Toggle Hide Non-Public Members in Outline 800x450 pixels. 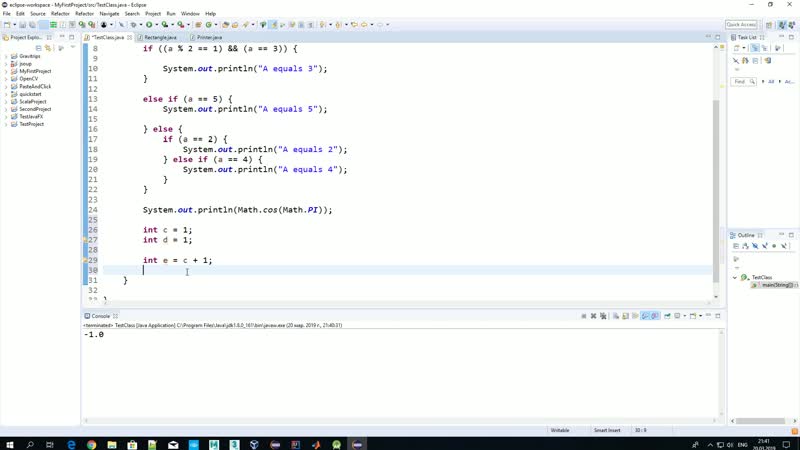point(774,246)
